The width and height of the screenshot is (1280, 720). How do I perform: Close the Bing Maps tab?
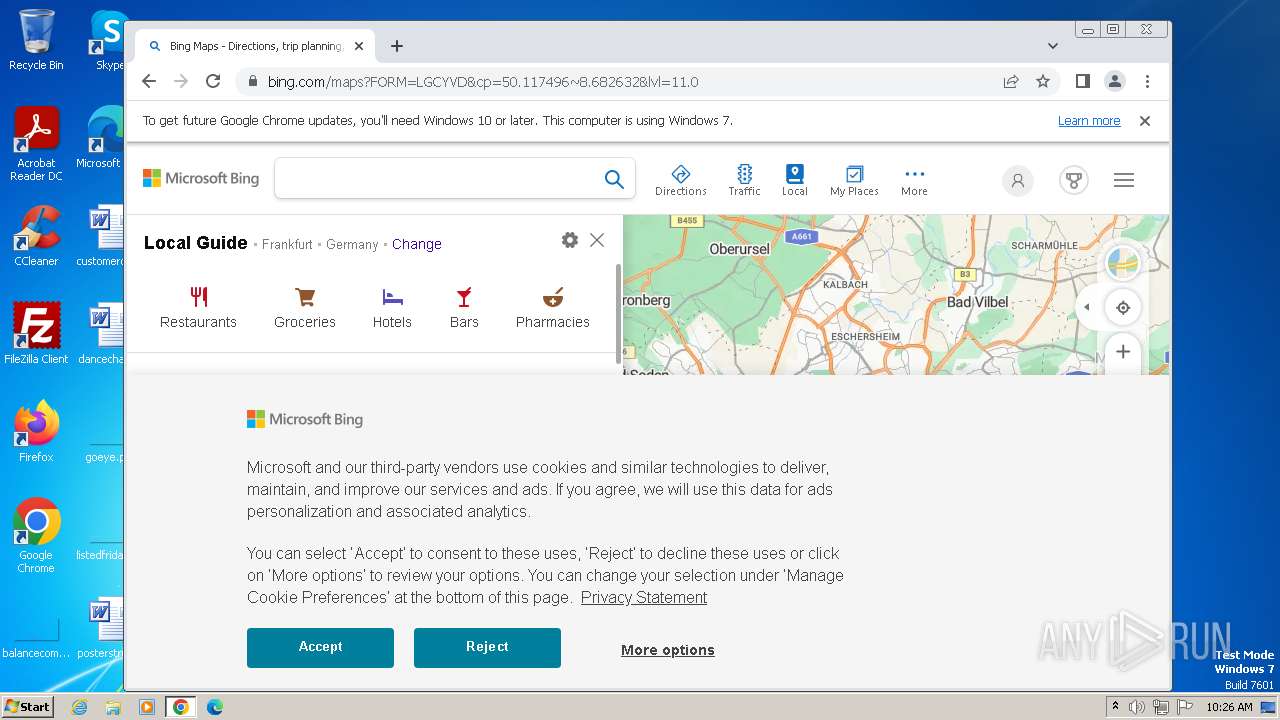pyautogui.click(x=359, y=46)
